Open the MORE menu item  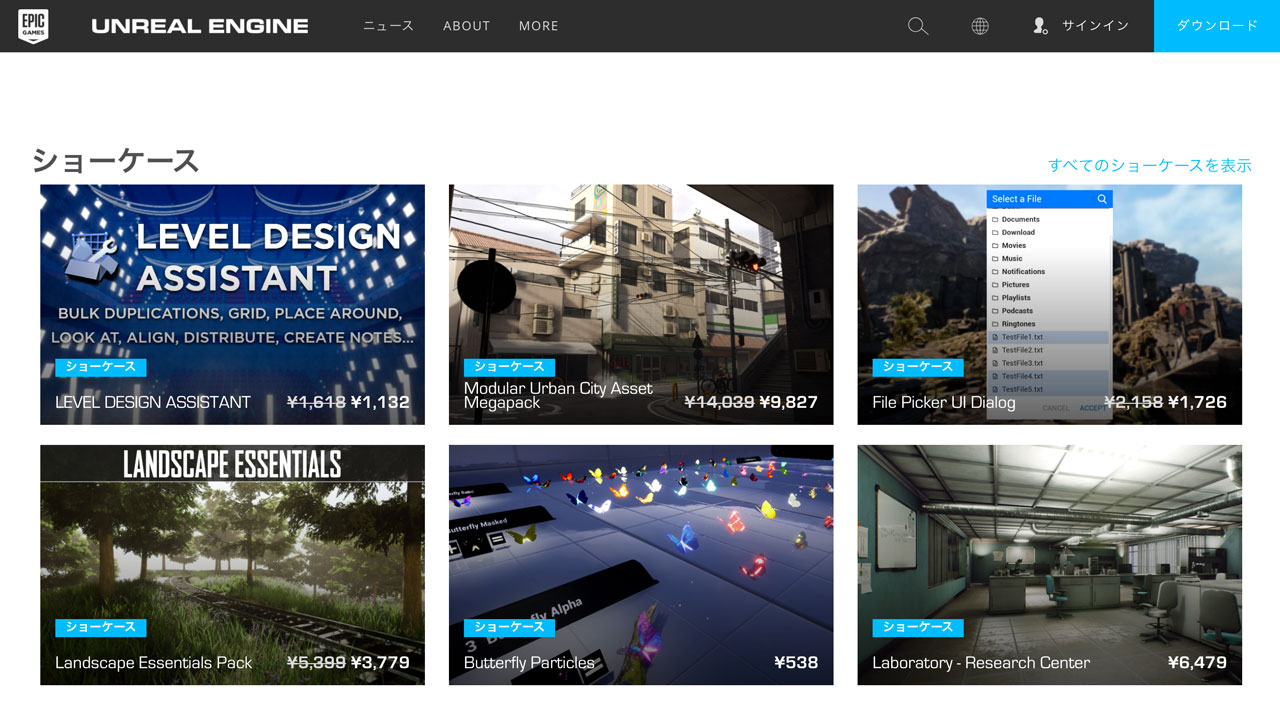pos(539,26)
